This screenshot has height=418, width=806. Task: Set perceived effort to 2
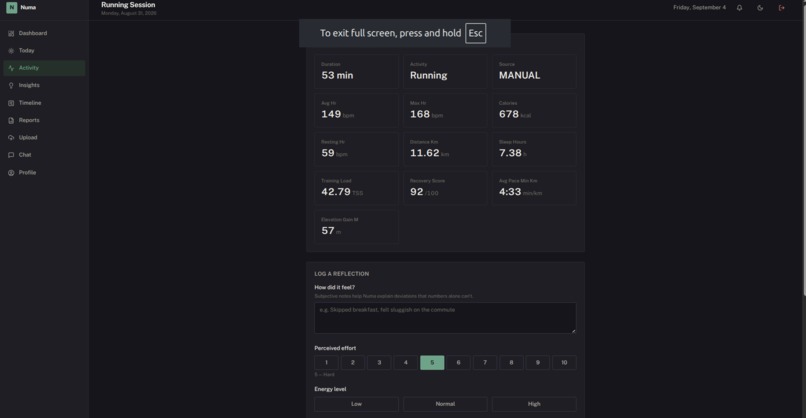353,362
